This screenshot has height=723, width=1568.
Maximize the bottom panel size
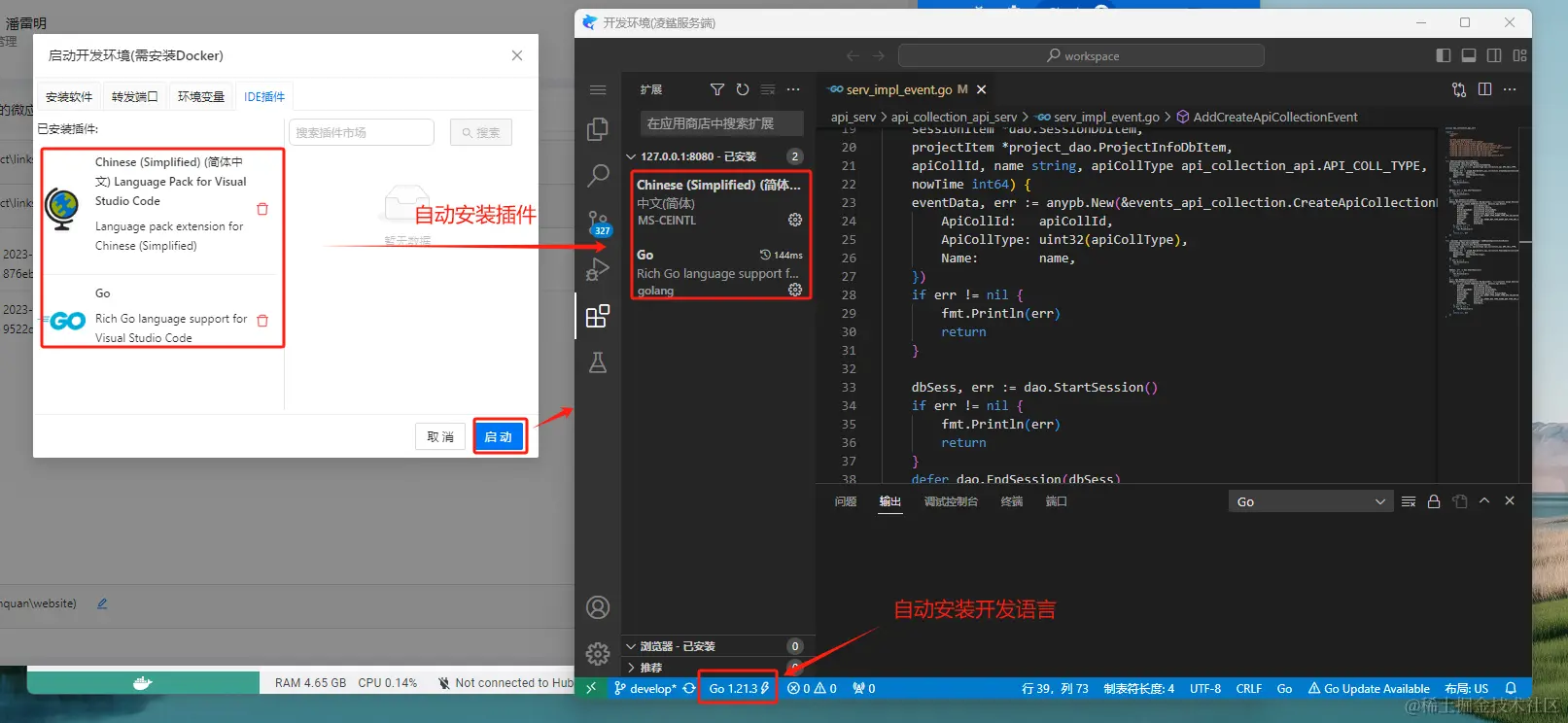point(1484,501)
